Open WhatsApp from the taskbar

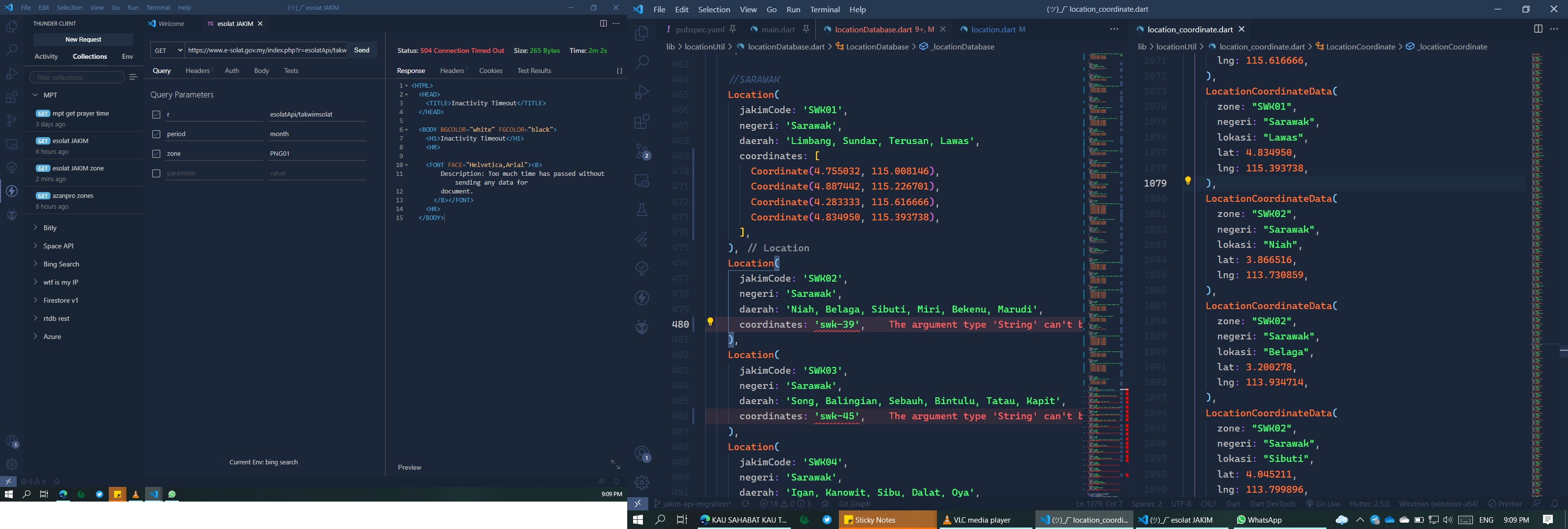(x=1259, y=520)
